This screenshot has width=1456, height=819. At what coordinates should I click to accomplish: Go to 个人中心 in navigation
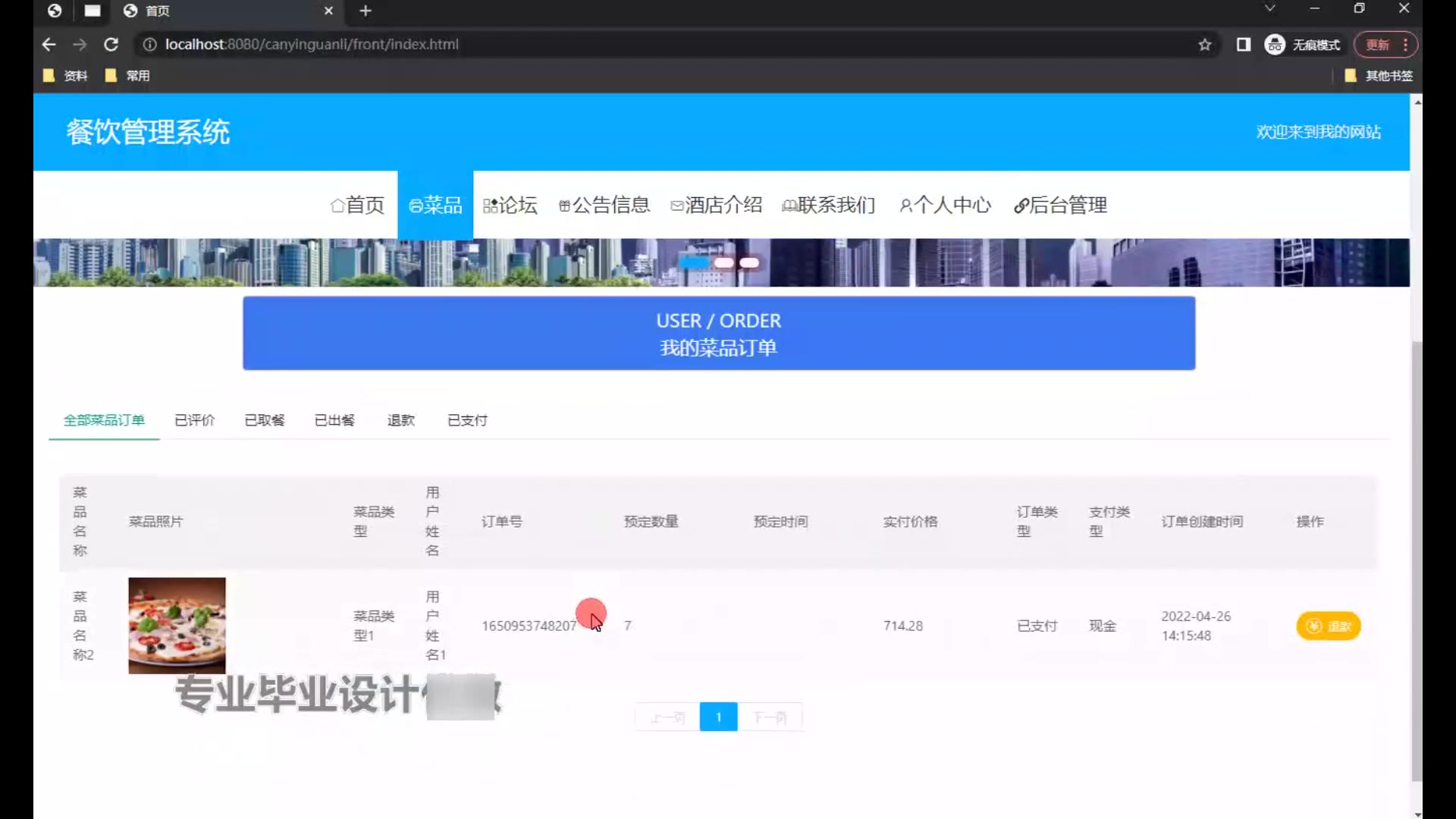tap(946, 206)
